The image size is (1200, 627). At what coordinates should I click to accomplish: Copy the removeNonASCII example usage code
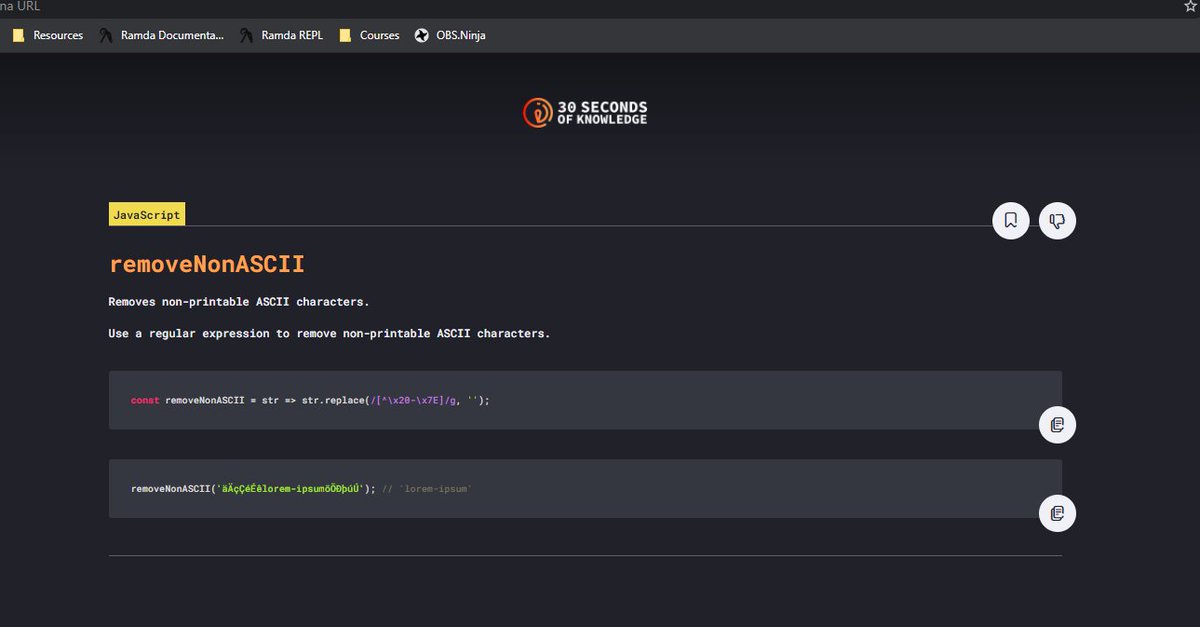(1057, 513)
